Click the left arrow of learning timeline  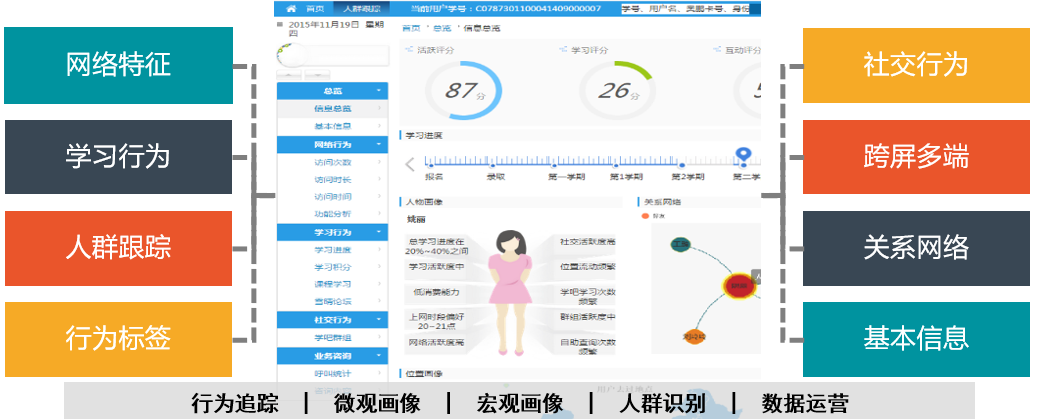410,165
